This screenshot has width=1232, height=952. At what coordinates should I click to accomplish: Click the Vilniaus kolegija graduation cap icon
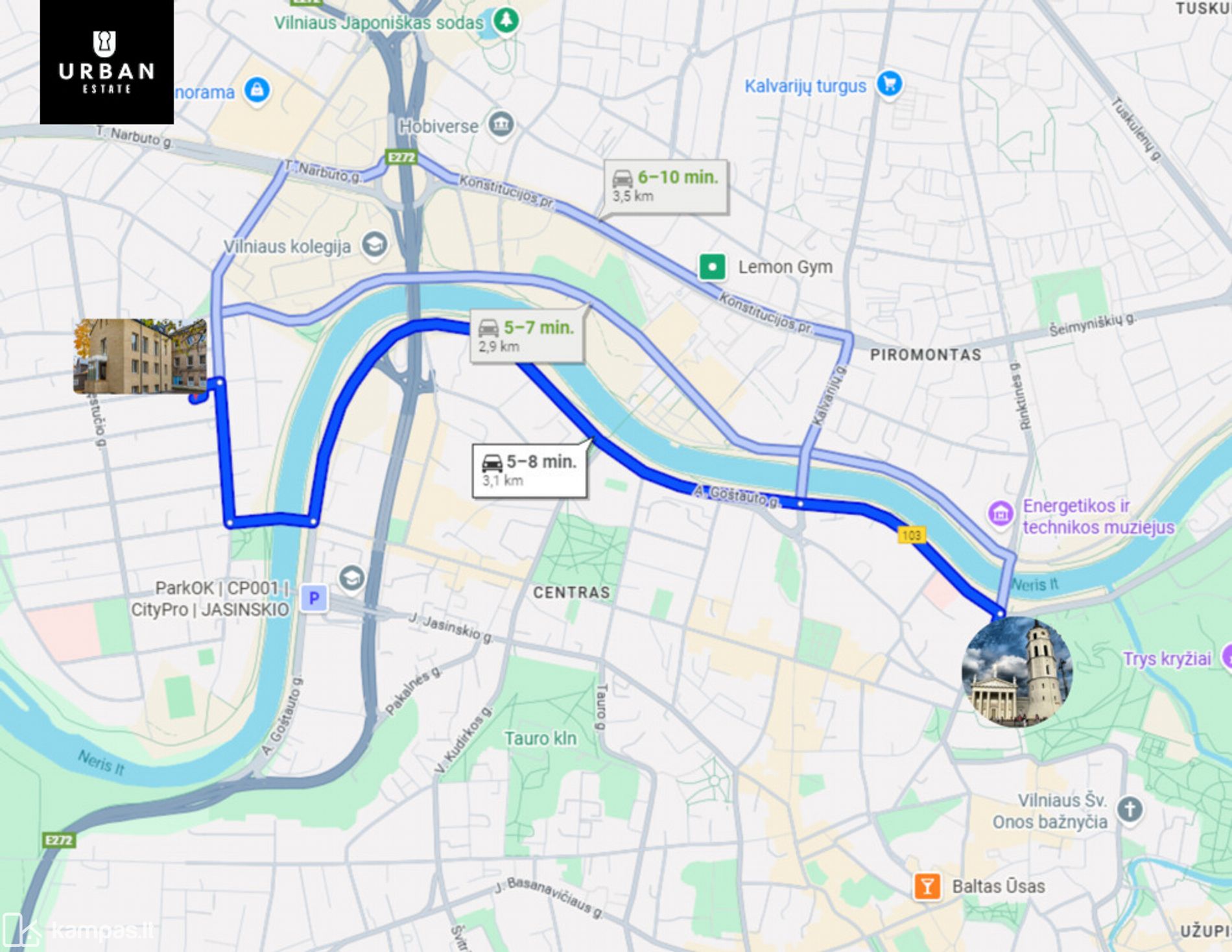point(374,244)
